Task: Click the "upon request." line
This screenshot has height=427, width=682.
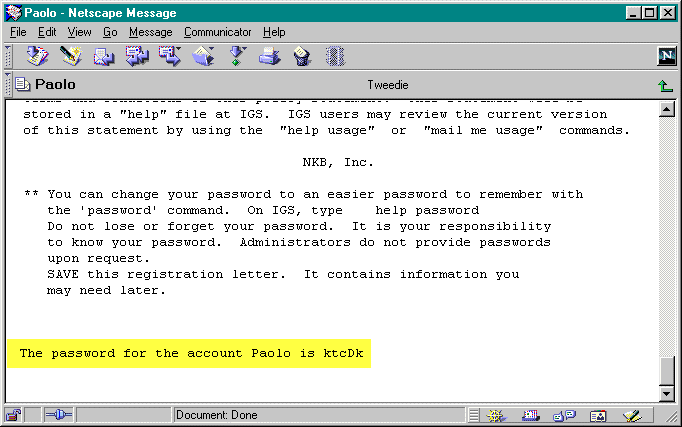Action: point(98,258)
